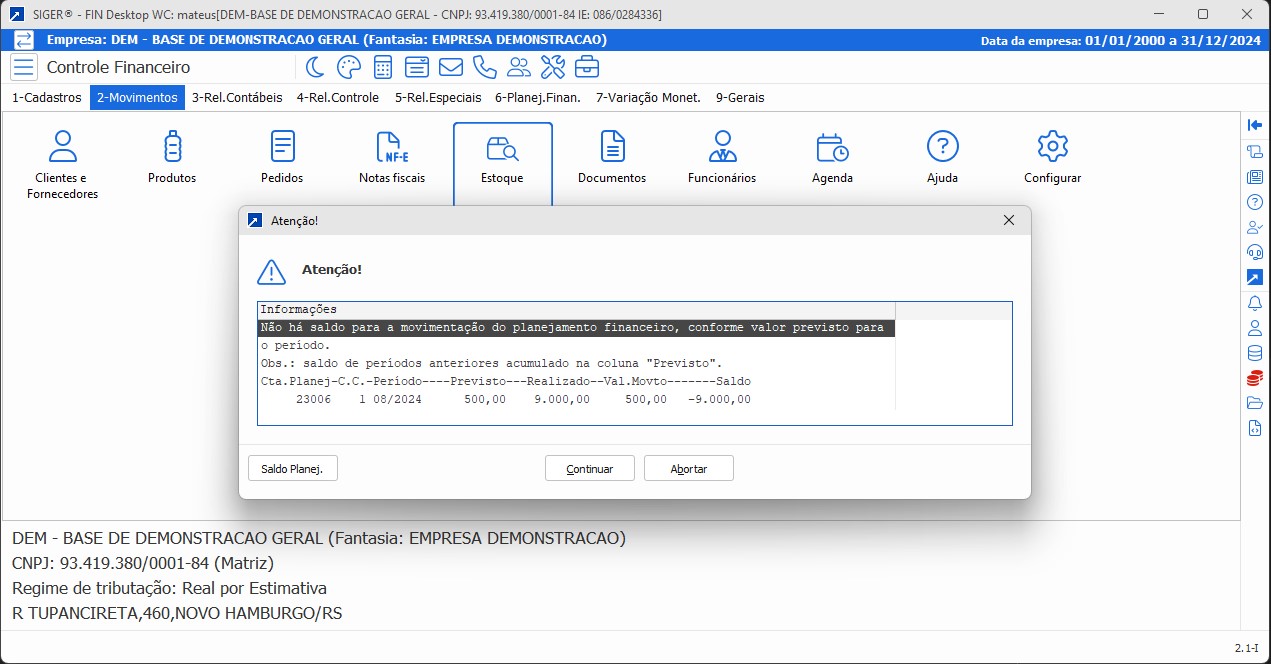Screen dimensions: 1271x664
Task: Collapse the right sidebar panel arrow
Action: [1254, 125]
